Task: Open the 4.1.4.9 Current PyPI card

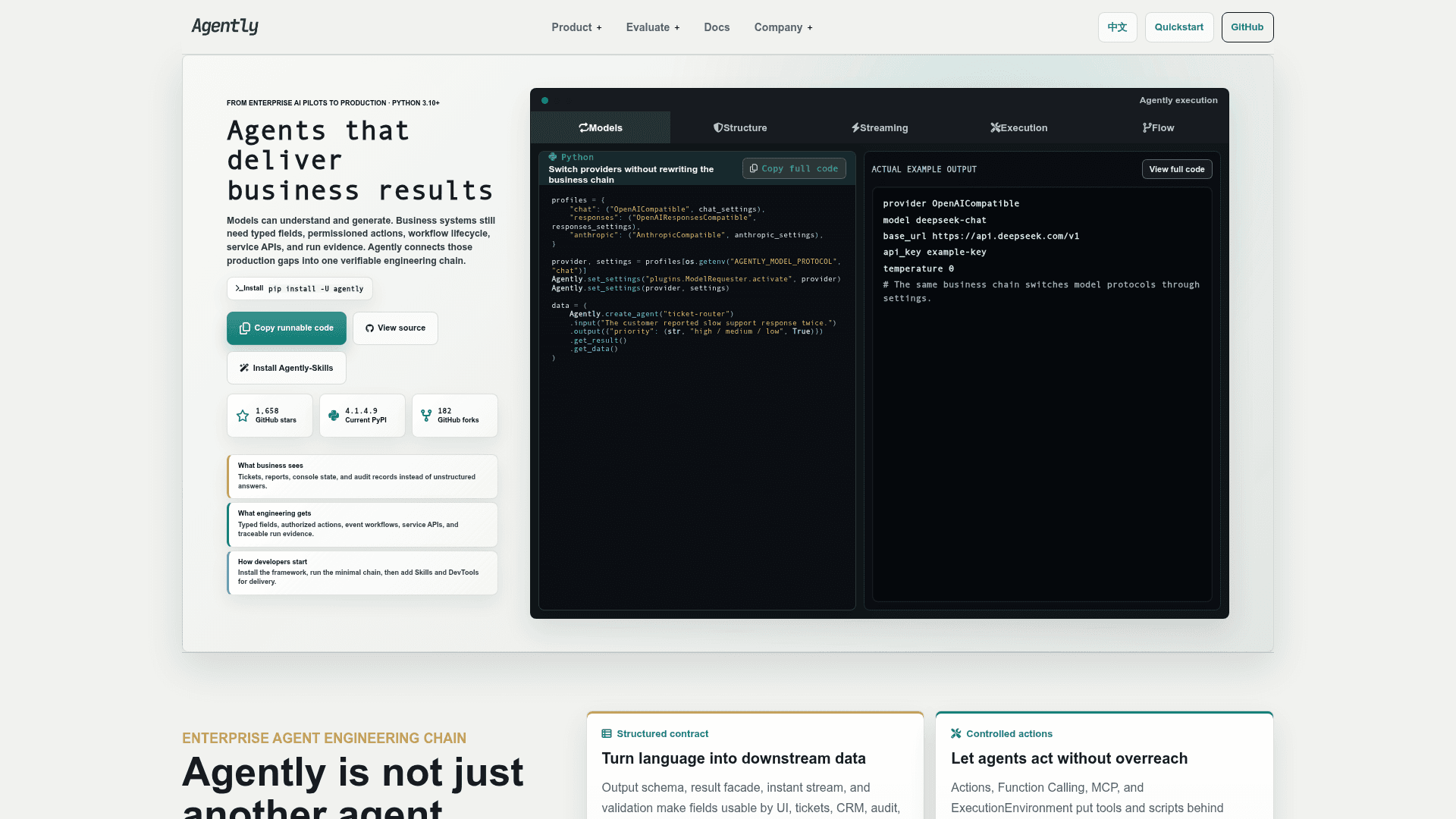Action: [362, 416]
